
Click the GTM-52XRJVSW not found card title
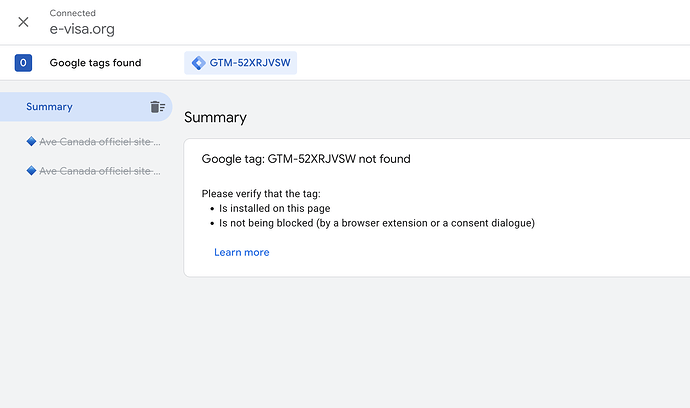306,159
